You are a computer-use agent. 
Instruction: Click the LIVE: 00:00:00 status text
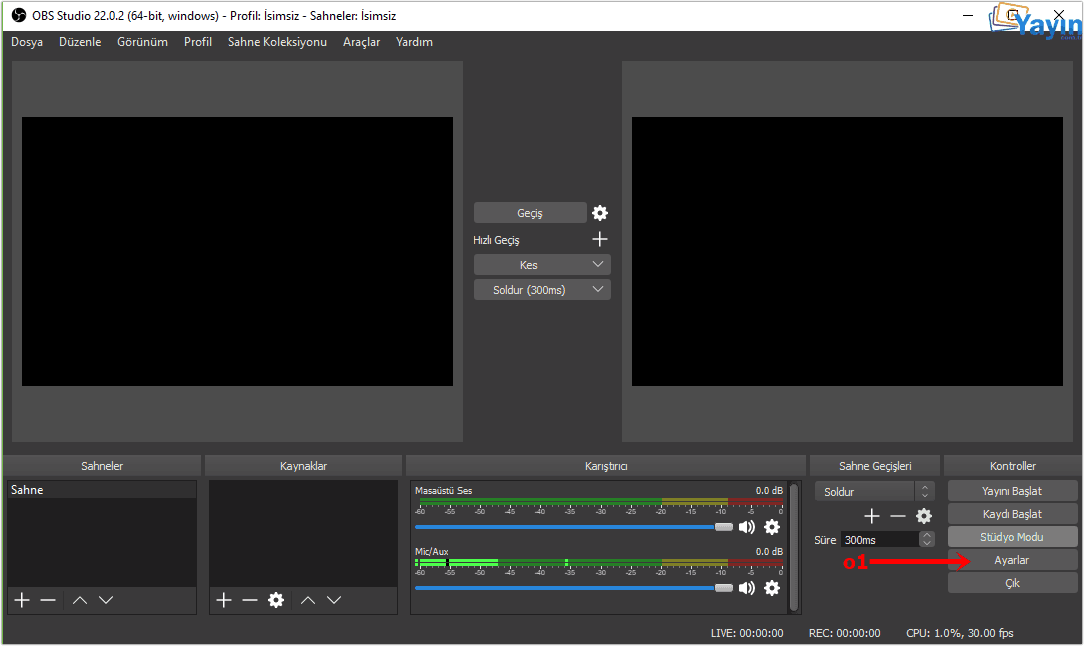tap(747, 633)
